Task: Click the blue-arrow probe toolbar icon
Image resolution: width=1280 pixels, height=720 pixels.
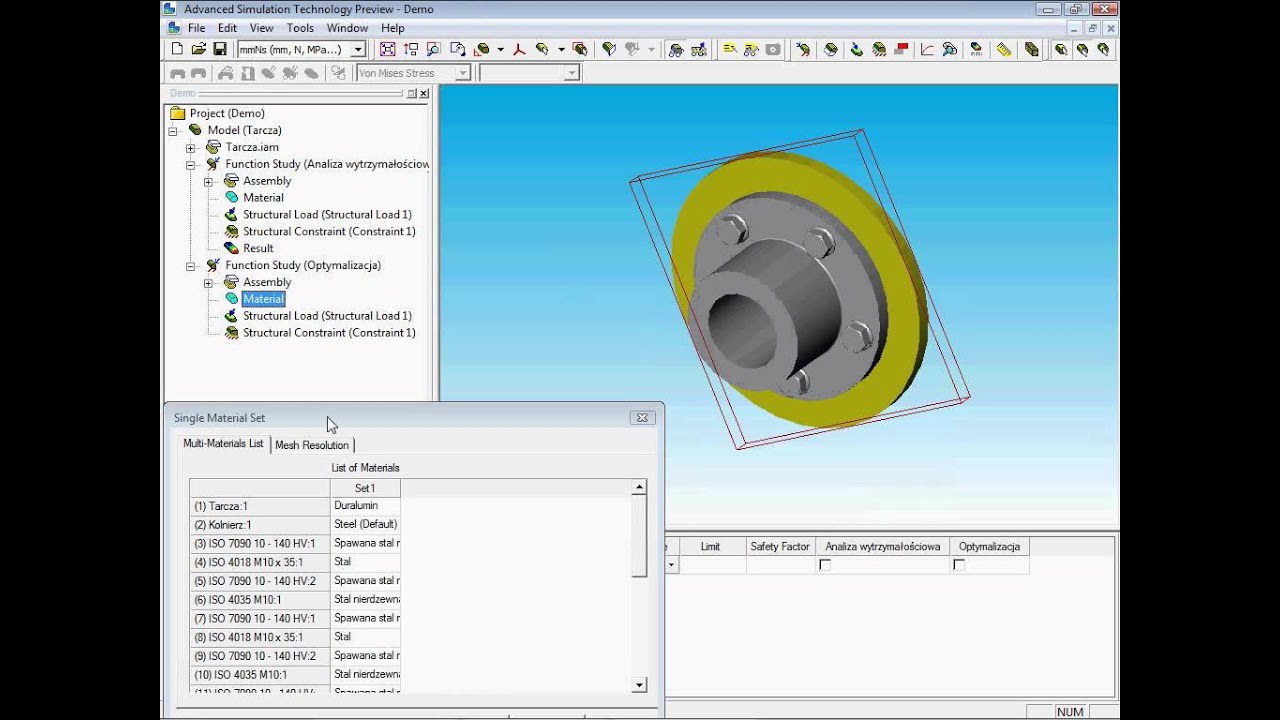Action: point(804,49)
